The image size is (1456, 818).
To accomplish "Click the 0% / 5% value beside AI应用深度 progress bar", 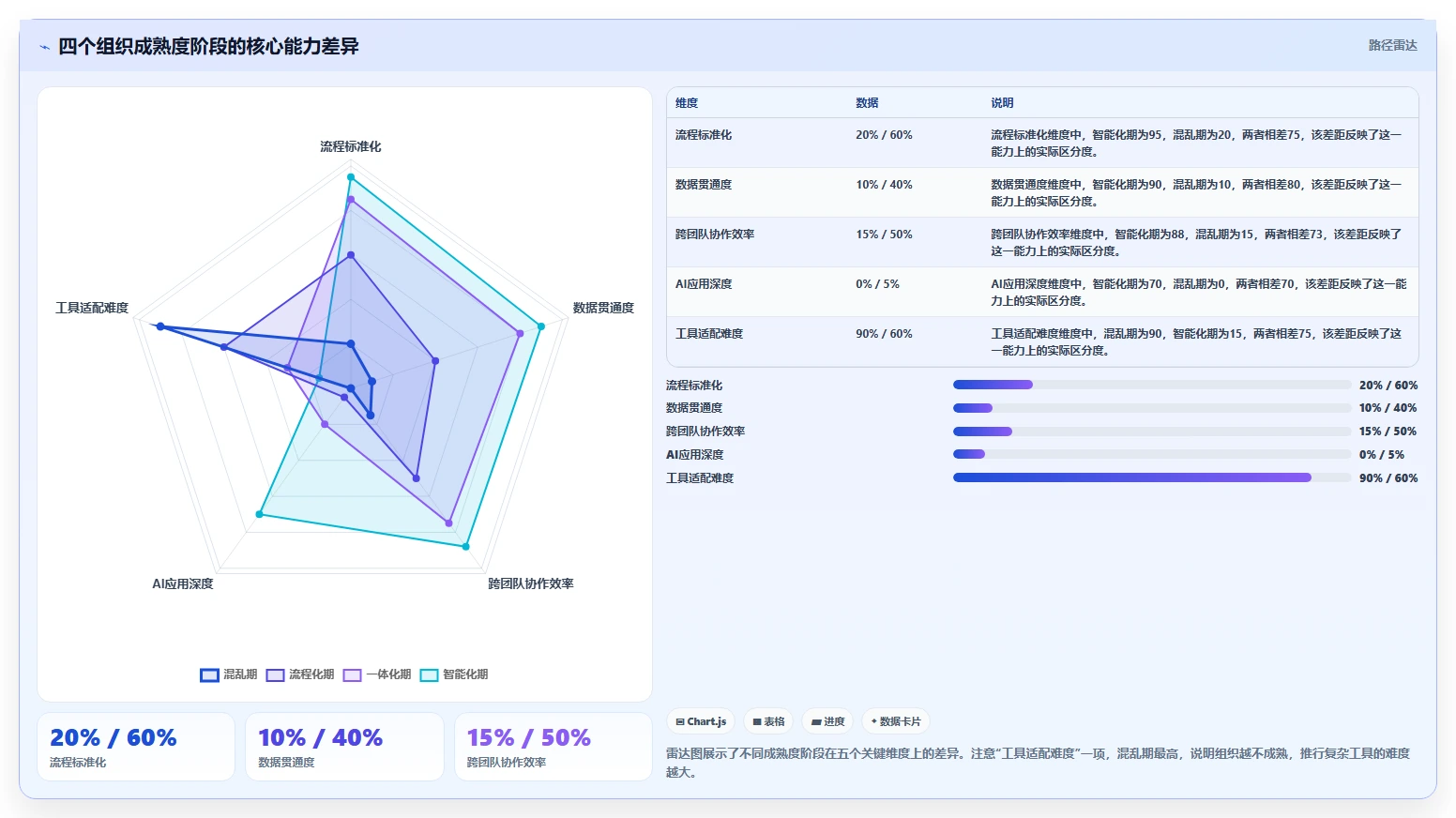I will point(1382,455).
